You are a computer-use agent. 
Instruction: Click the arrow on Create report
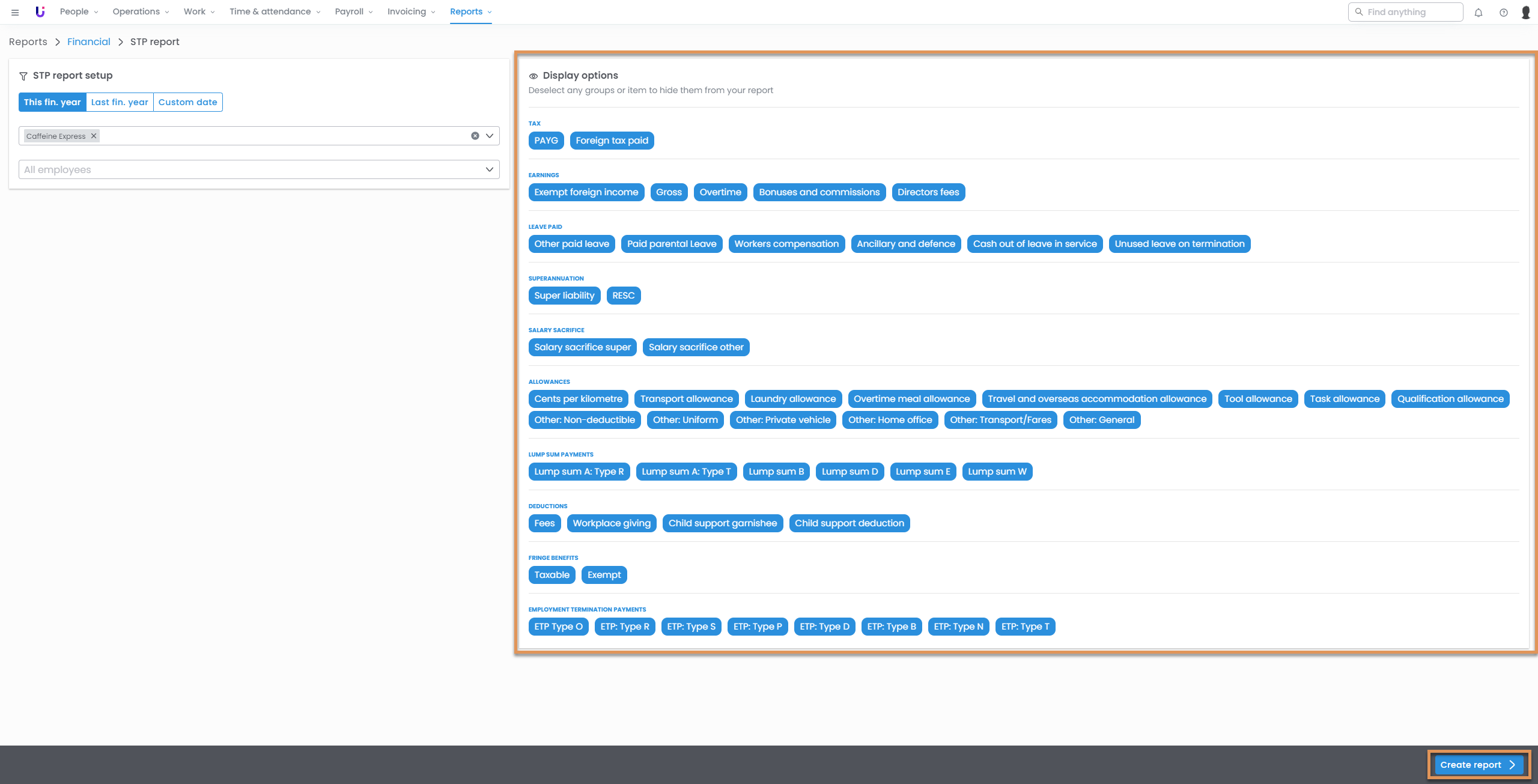[x=1512, y=765]
